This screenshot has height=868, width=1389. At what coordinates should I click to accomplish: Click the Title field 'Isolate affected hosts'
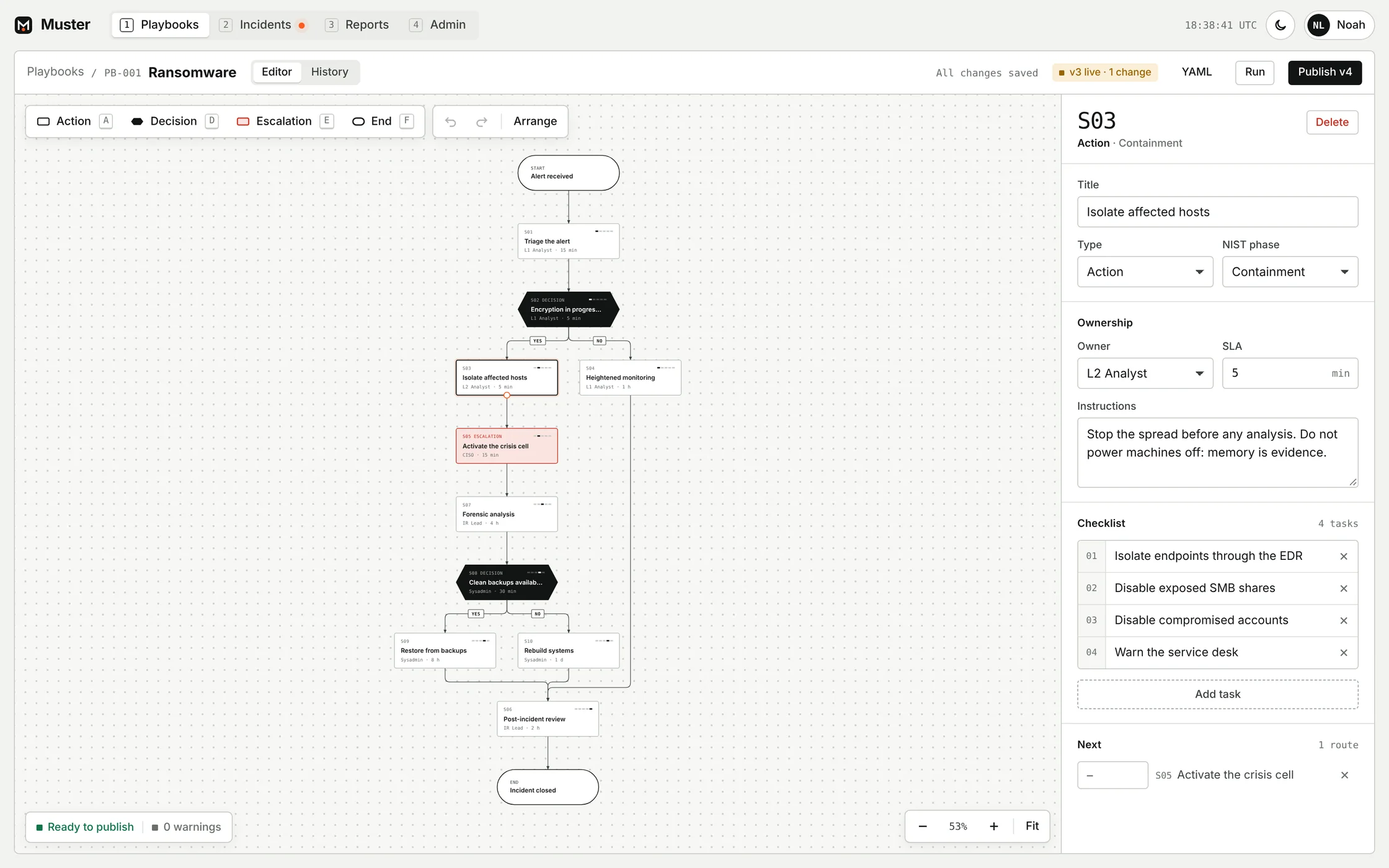tap(1217, 212)
